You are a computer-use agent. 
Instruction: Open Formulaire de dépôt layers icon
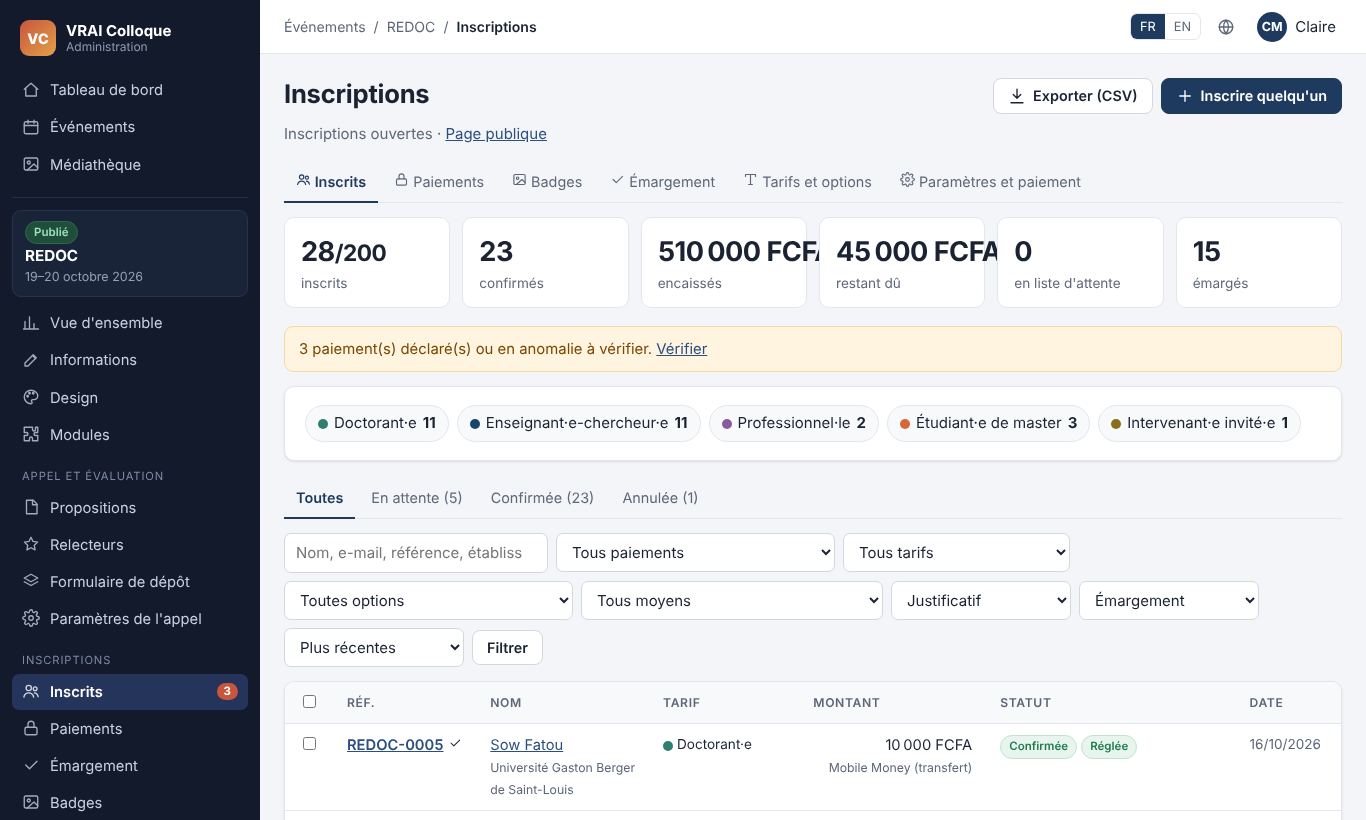(31, 581)
